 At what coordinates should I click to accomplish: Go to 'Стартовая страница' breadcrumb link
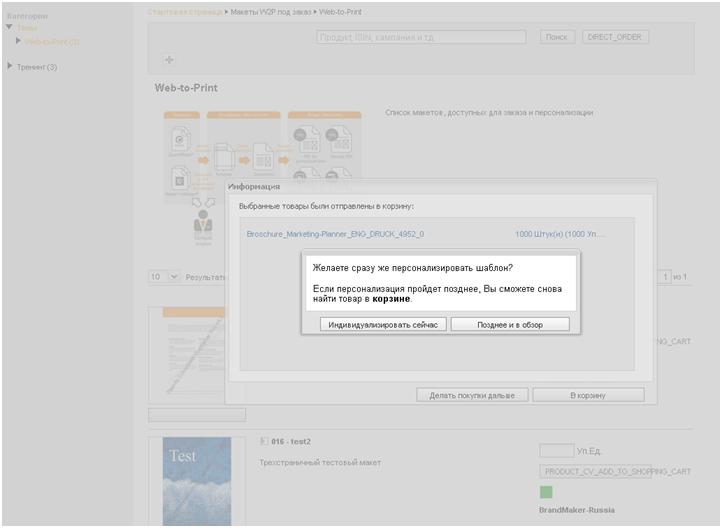pyautogui.click(x=185, y=12)
